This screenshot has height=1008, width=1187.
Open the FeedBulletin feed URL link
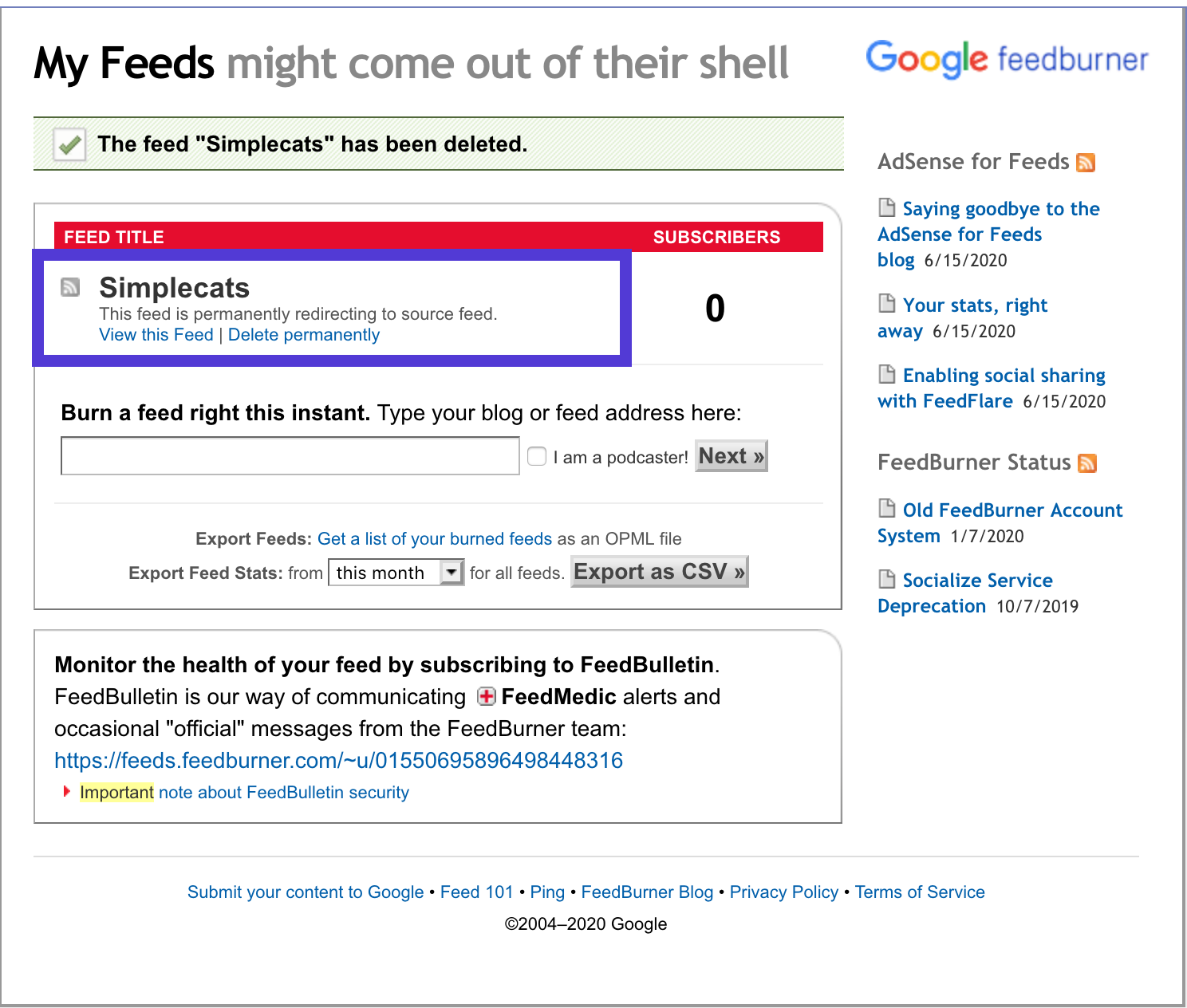point(338,761)
